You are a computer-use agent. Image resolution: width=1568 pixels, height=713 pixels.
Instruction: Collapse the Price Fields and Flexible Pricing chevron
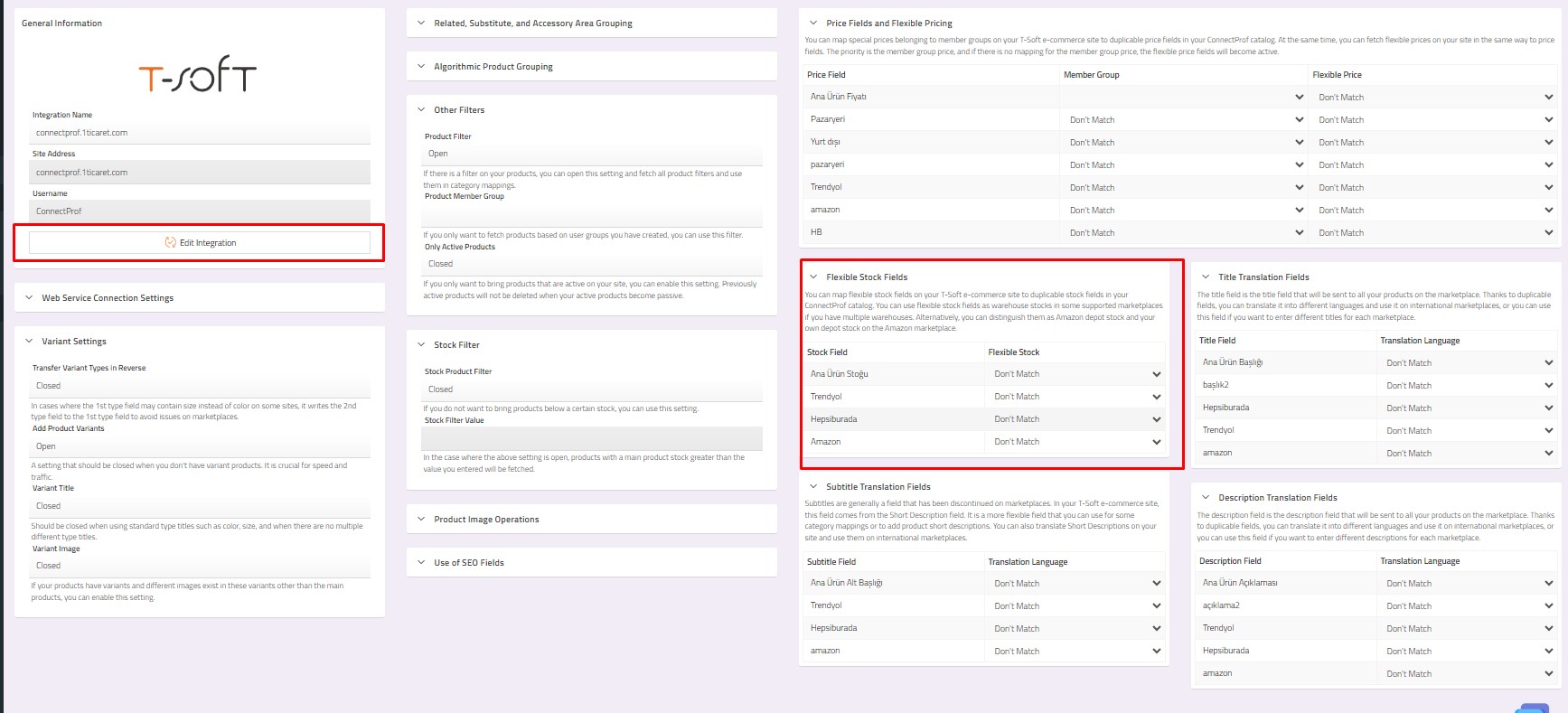point(813,23)
